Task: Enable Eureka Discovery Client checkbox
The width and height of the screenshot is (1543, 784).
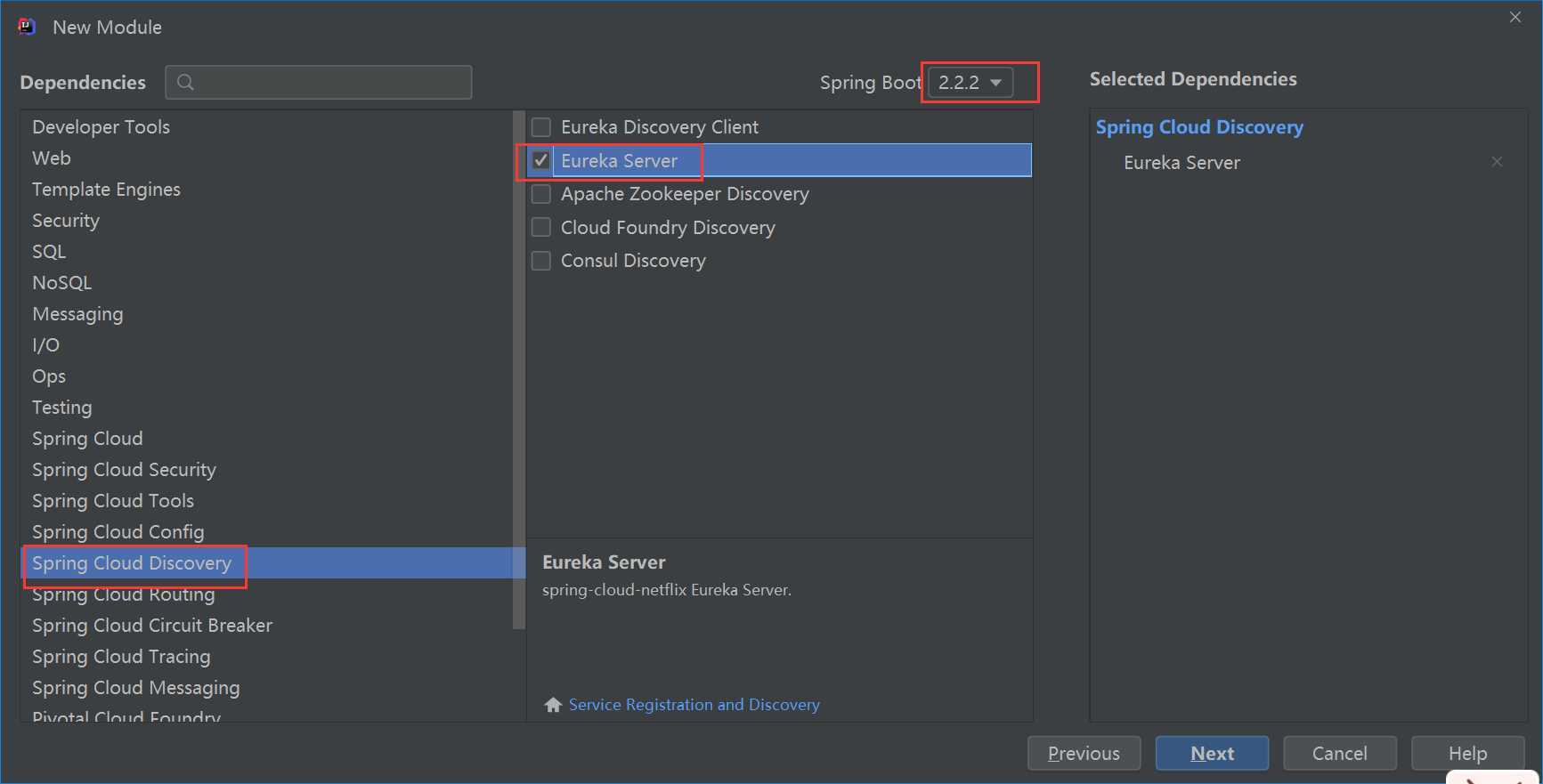Action: [540, 127]
